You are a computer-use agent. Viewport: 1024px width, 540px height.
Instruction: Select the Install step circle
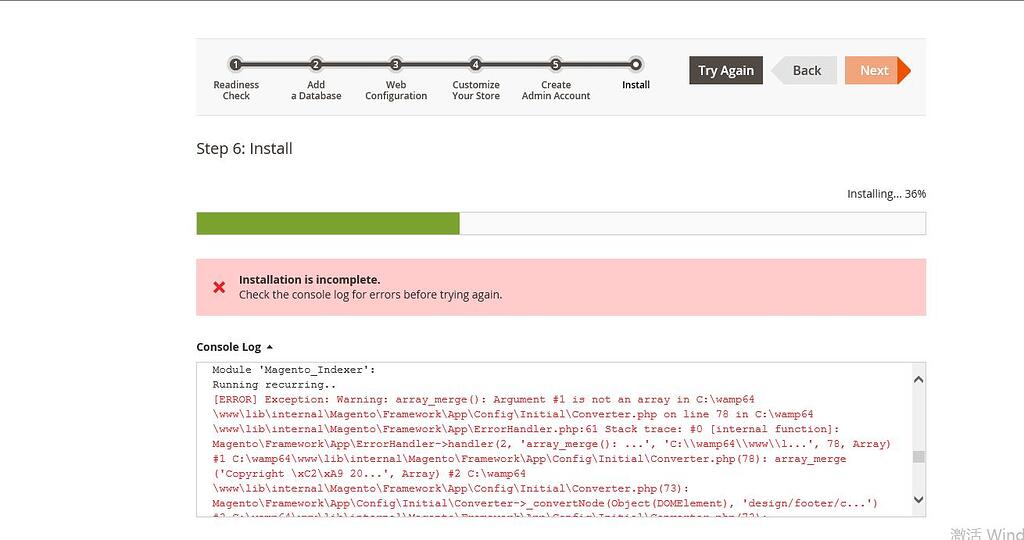point(635,65)
